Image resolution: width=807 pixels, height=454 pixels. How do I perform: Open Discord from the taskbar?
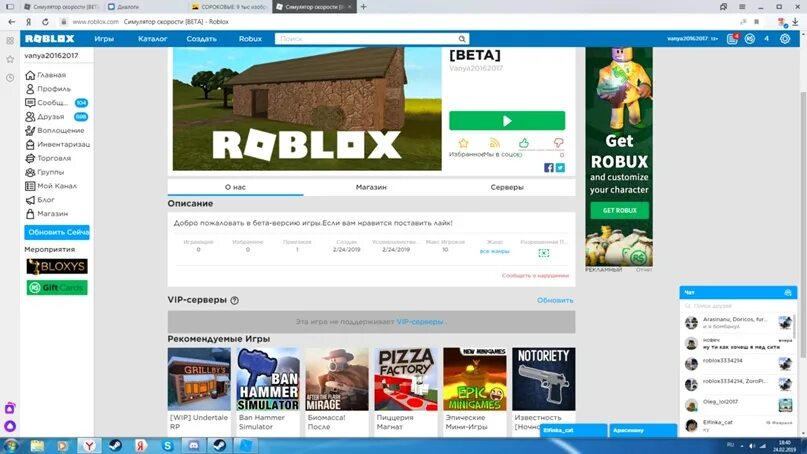click(x=194, y=446)
